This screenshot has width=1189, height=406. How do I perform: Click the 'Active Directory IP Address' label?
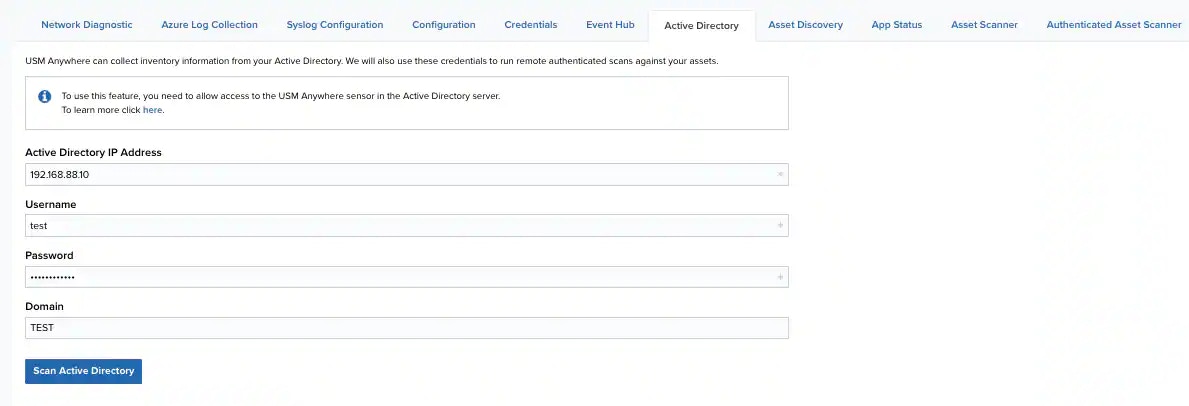(93, 153)
